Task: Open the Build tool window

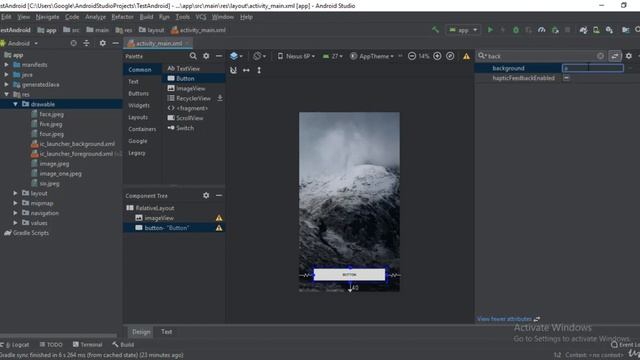Action: coord(123,344)
